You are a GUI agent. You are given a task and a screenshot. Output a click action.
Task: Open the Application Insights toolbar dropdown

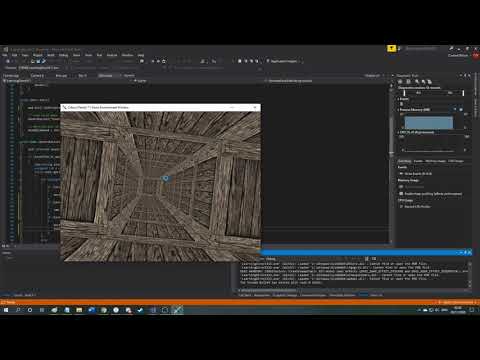click(x=284, y=61)
